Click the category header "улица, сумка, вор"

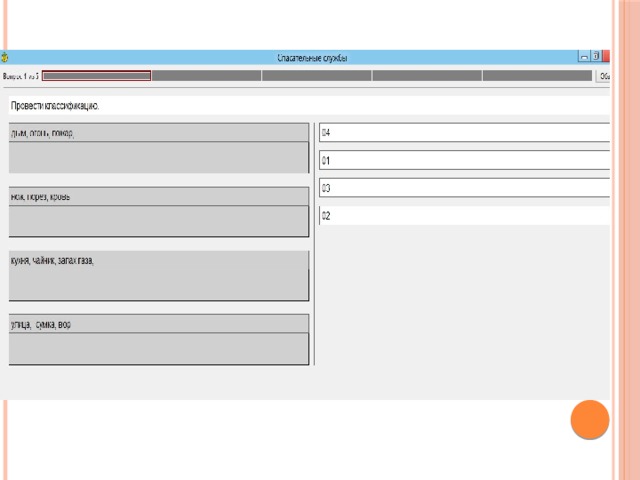(158, 324)
